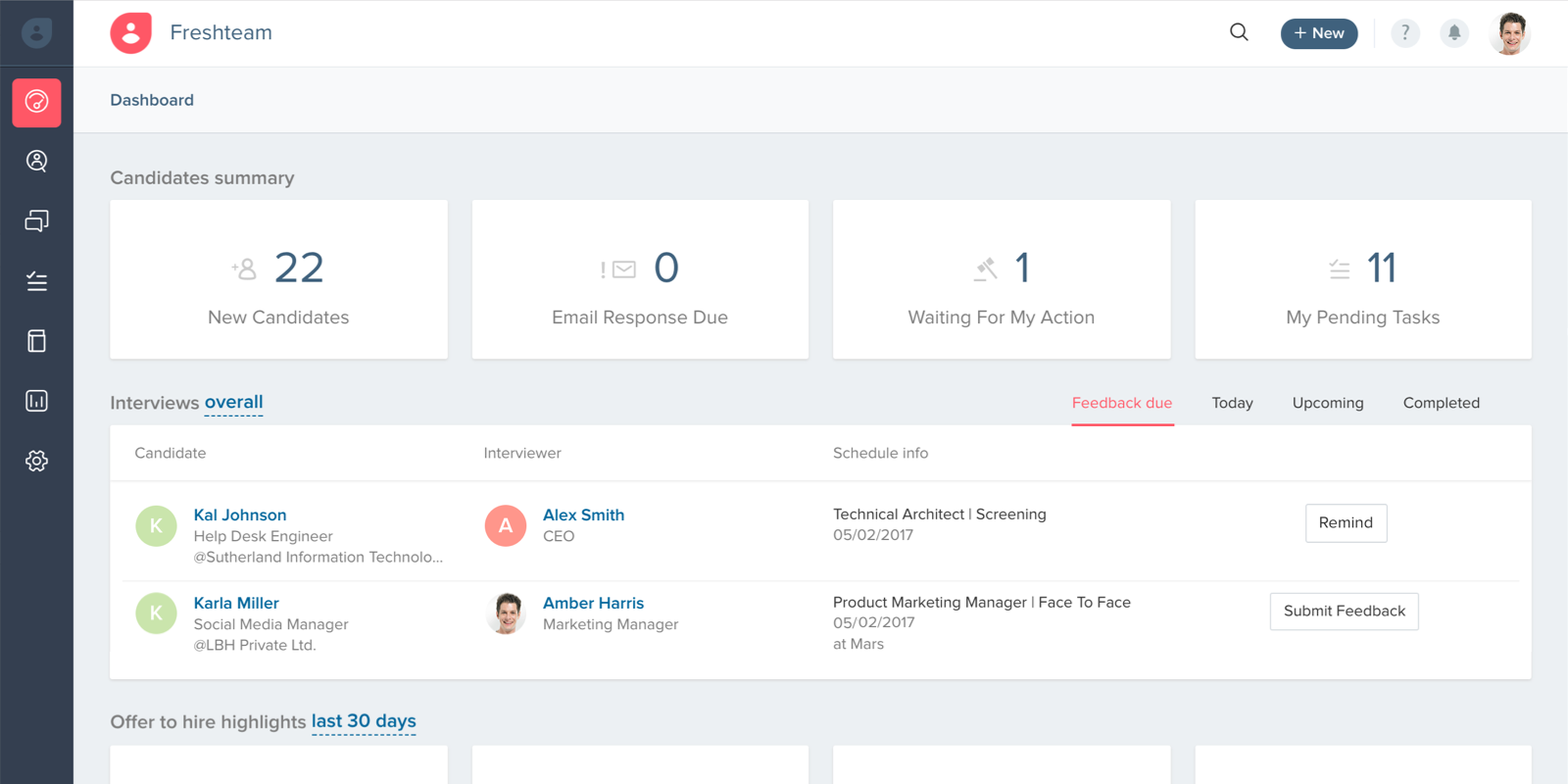Viewport: 1568px width, 784px height.
Task: Click Amber Harris's photo avatar
Action: (x=506, y=613)
